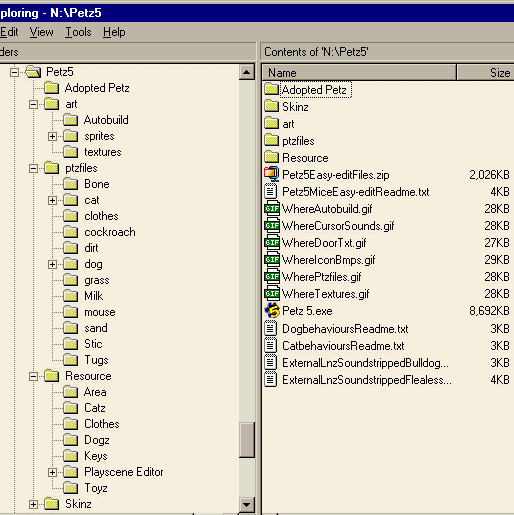Click the folder tree scrollbar thumb
Viewport: 514px width, 515px height.
247,440
